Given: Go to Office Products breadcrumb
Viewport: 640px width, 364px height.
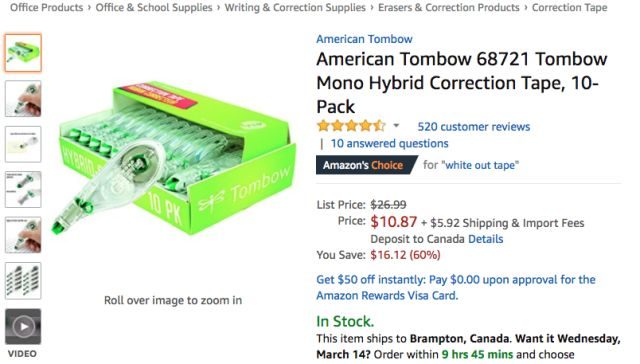Looking at the screenshot, I should pos(47,7).
